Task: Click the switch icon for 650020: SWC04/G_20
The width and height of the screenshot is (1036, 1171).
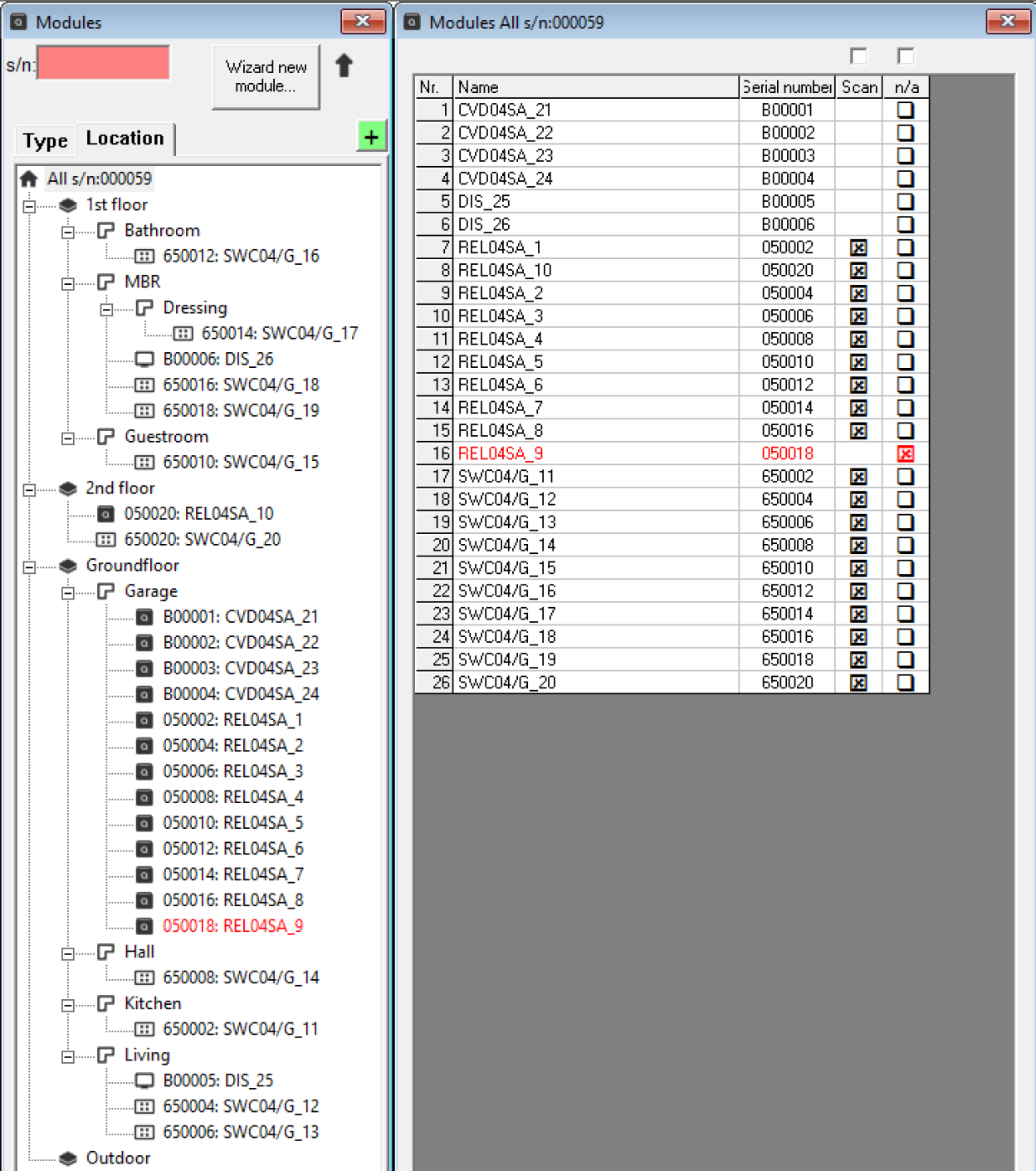Action: point(105,540)
